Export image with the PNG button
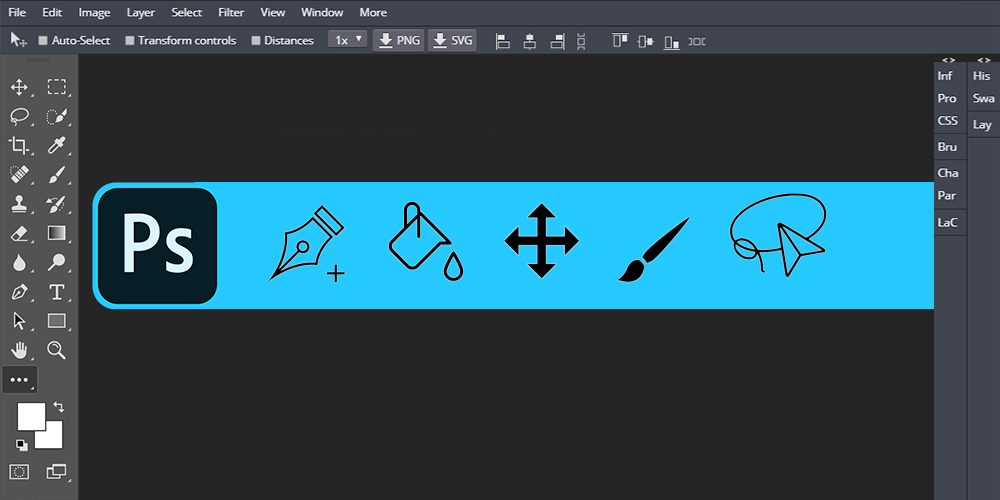 [399, 40]
